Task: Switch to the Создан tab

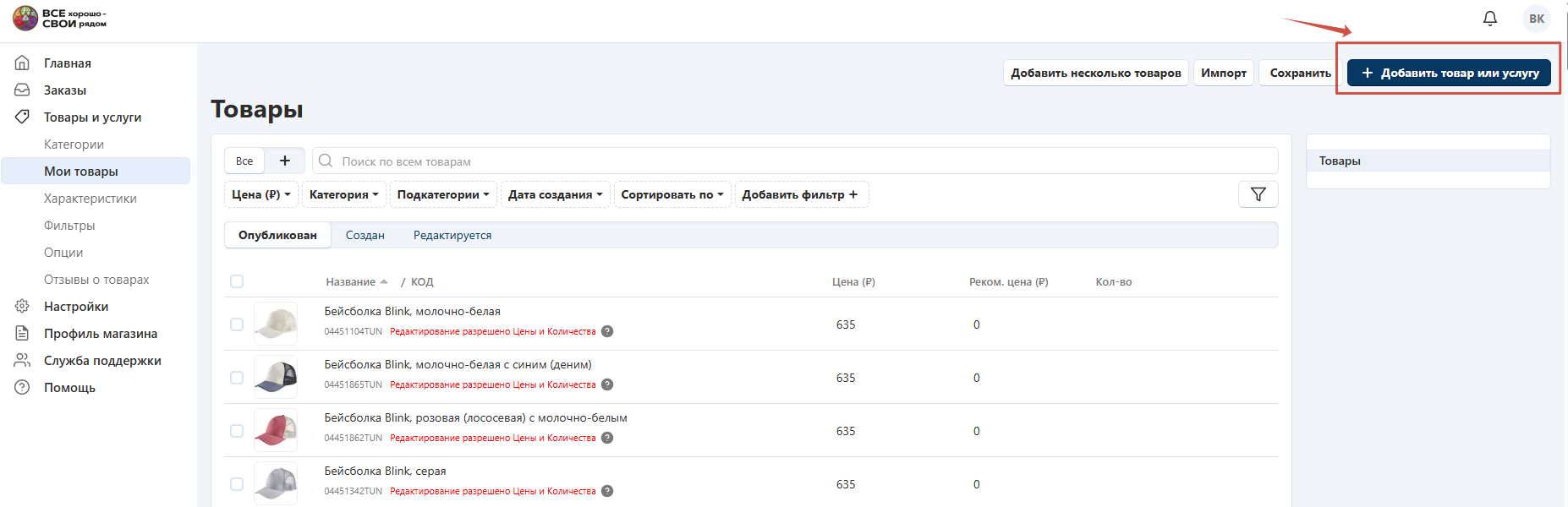Action: coord(365,236)
